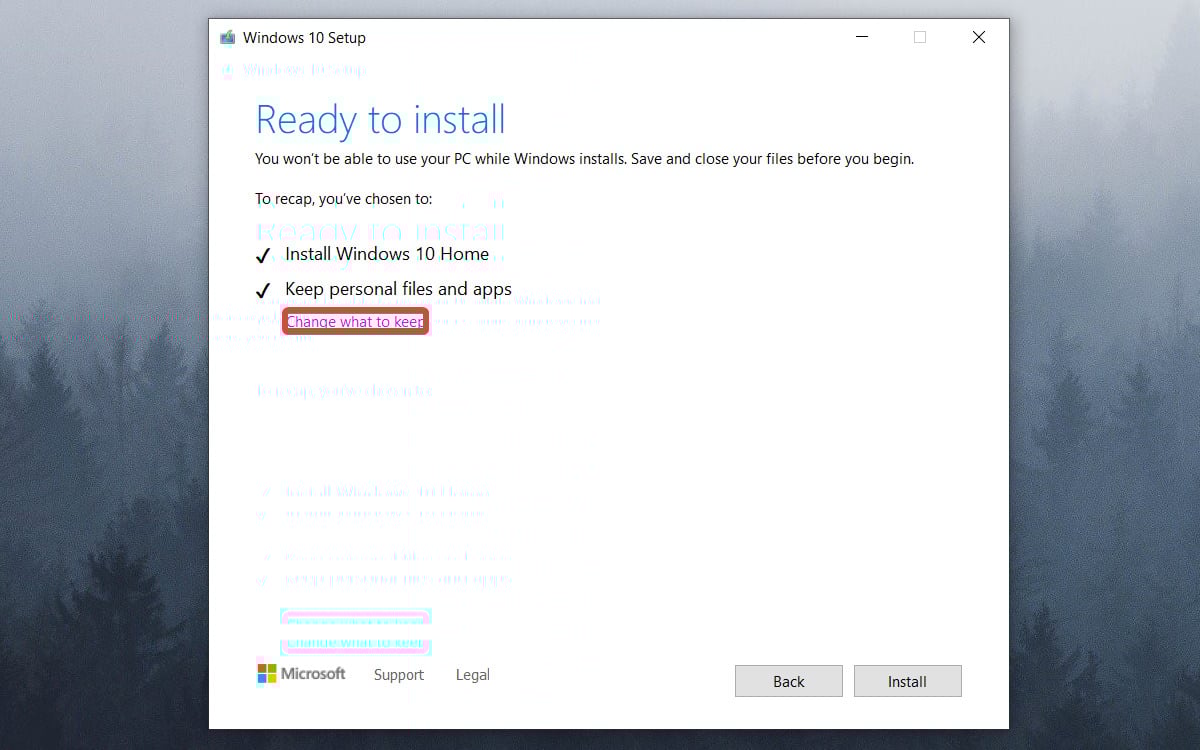Click the Windows 10 Setup title bar icon
The height and width of the screenshot is (750, 1200).
coord(228,38)
